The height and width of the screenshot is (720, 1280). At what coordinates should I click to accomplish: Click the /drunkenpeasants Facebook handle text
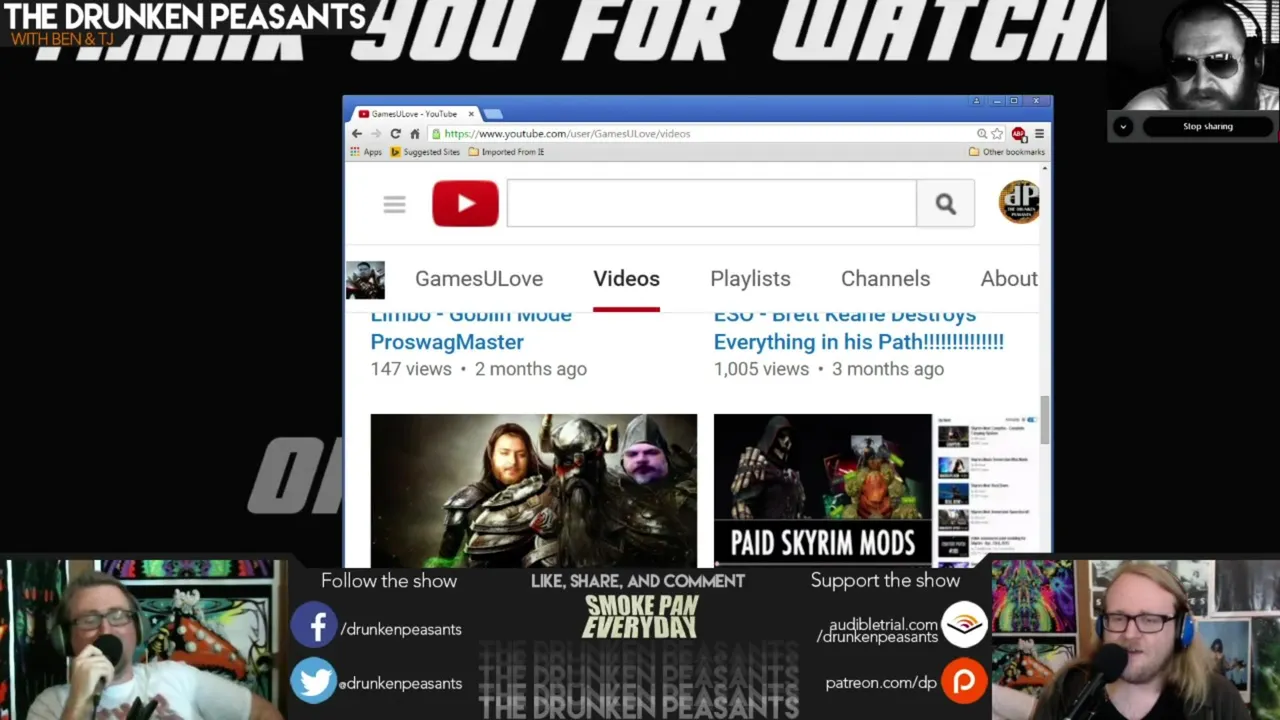click(x=401, y=630)
